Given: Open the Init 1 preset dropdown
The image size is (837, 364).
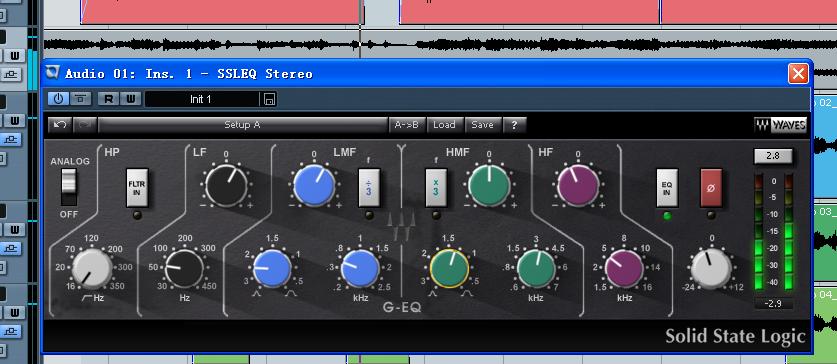Looking at the screenshot, I should coord(202,99).
